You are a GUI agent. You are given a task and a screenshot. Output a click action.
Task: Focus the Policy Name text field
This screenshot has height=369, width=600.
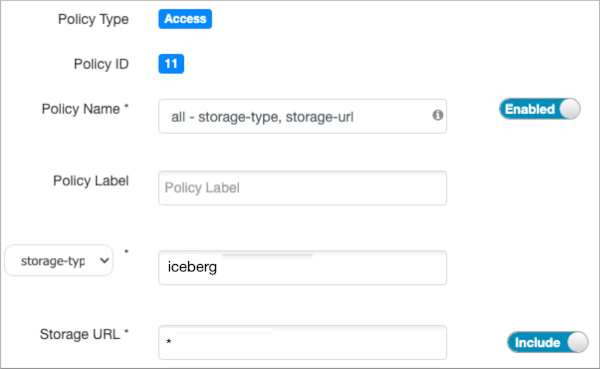pyautogui.click(x=302, y=116)
